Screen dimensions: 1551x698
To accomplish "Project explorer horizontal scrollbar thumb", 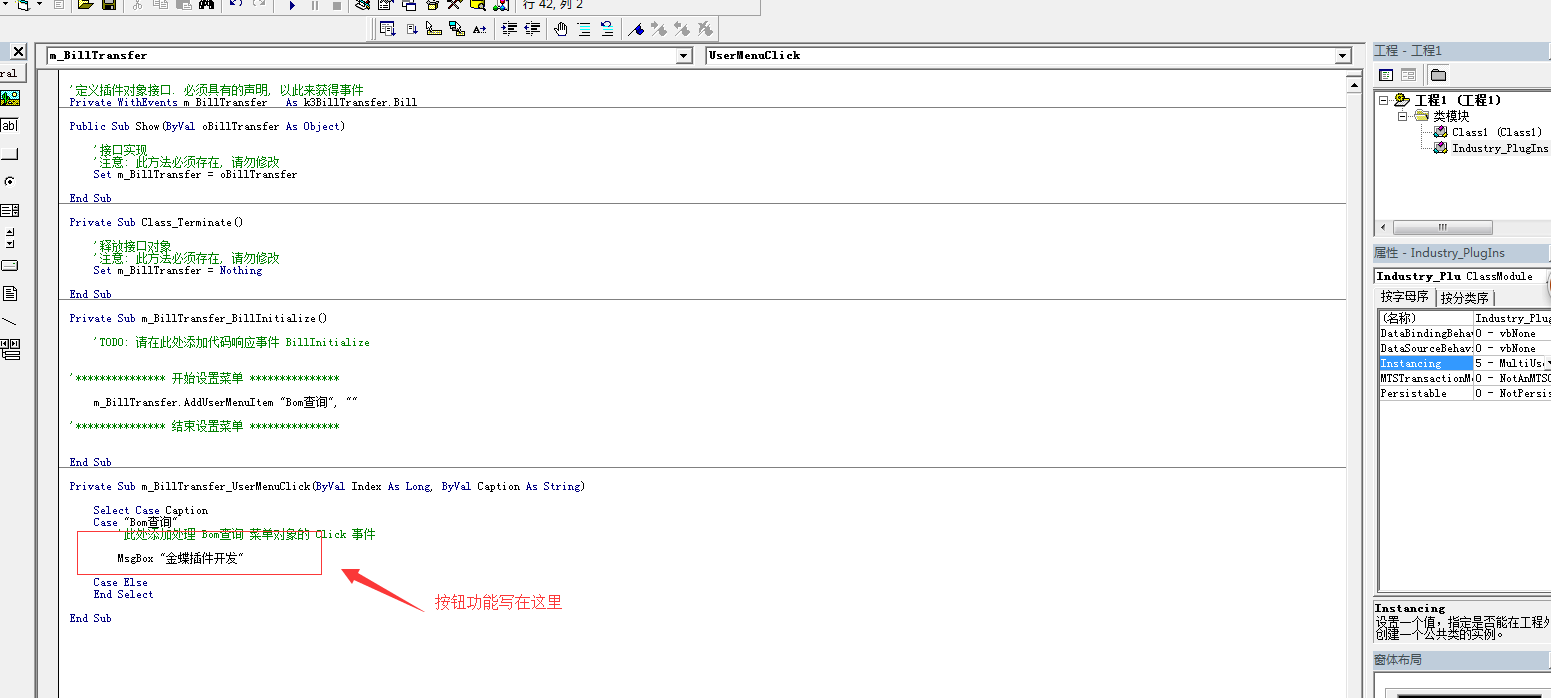I will [x=1442, y=228].
